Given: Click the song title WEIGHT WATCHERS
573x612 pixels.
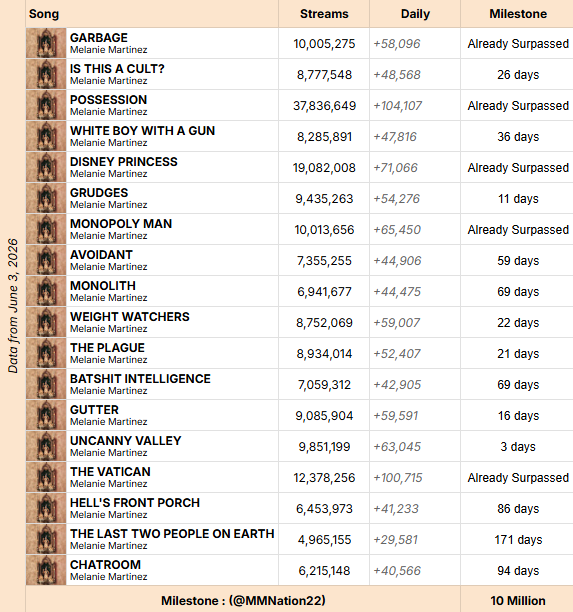Looking at the screenshot, I should click(x=130, y=317).
